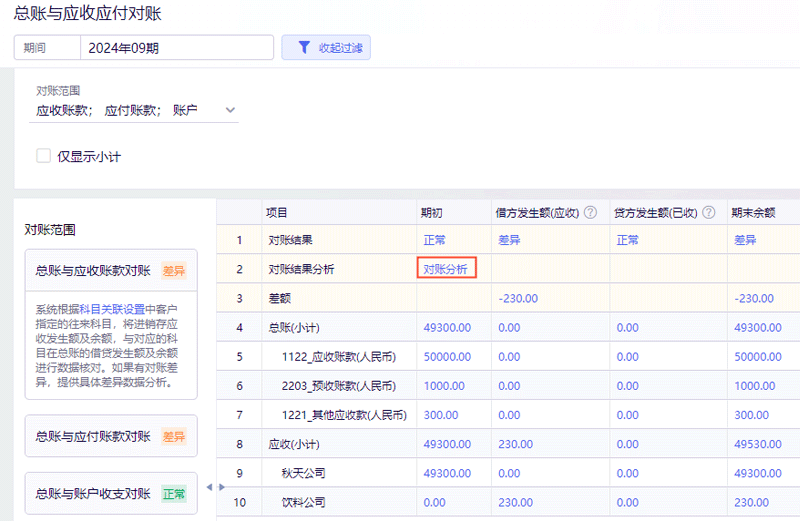Open 230.00 期末余额 of 饮料公司
This screenshot has height=521, width=800.
pyautogui.click(x=752, y=502)
